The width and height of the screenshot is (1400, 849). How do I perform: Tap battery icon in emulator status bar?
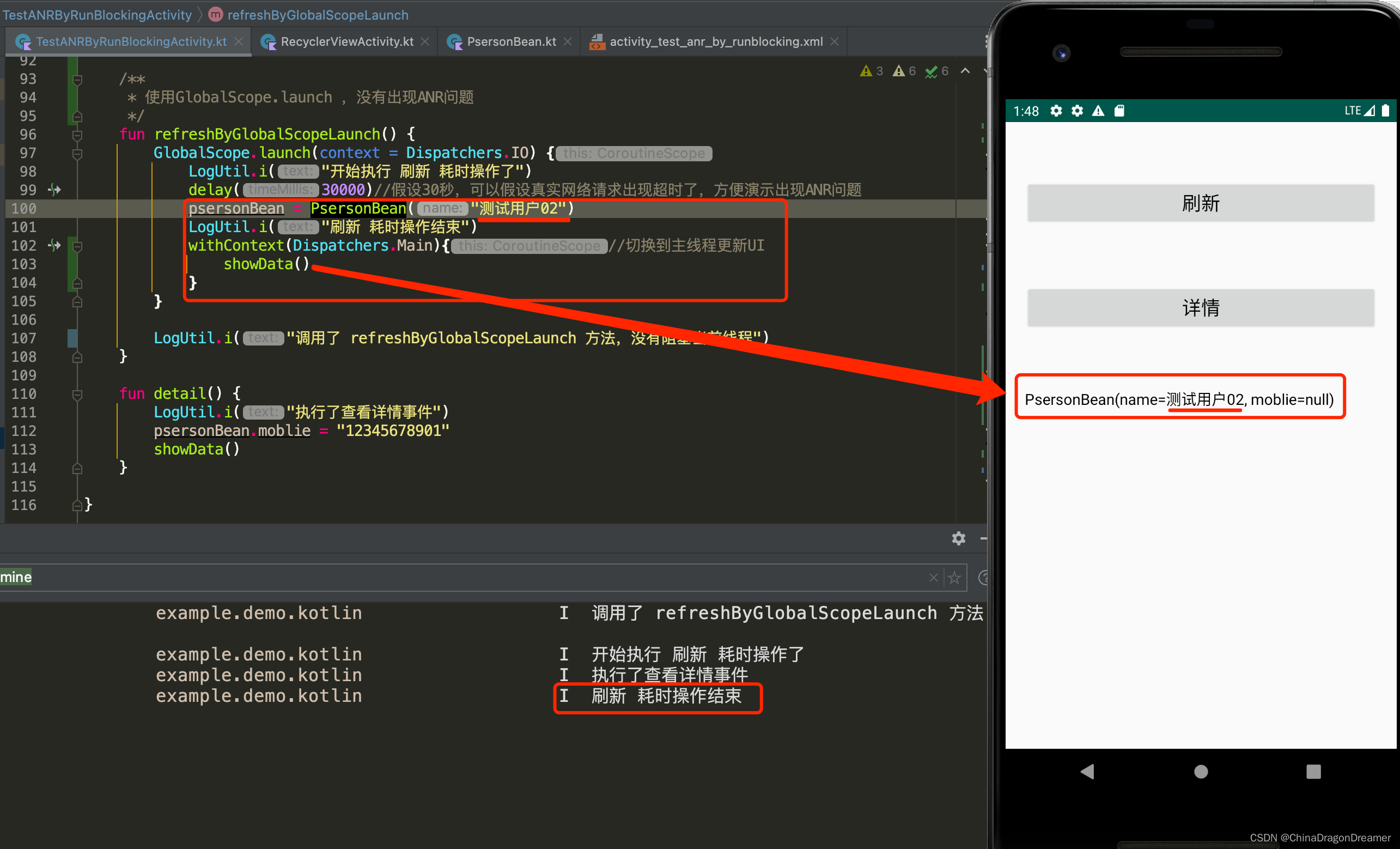(x=1385, y=111)
